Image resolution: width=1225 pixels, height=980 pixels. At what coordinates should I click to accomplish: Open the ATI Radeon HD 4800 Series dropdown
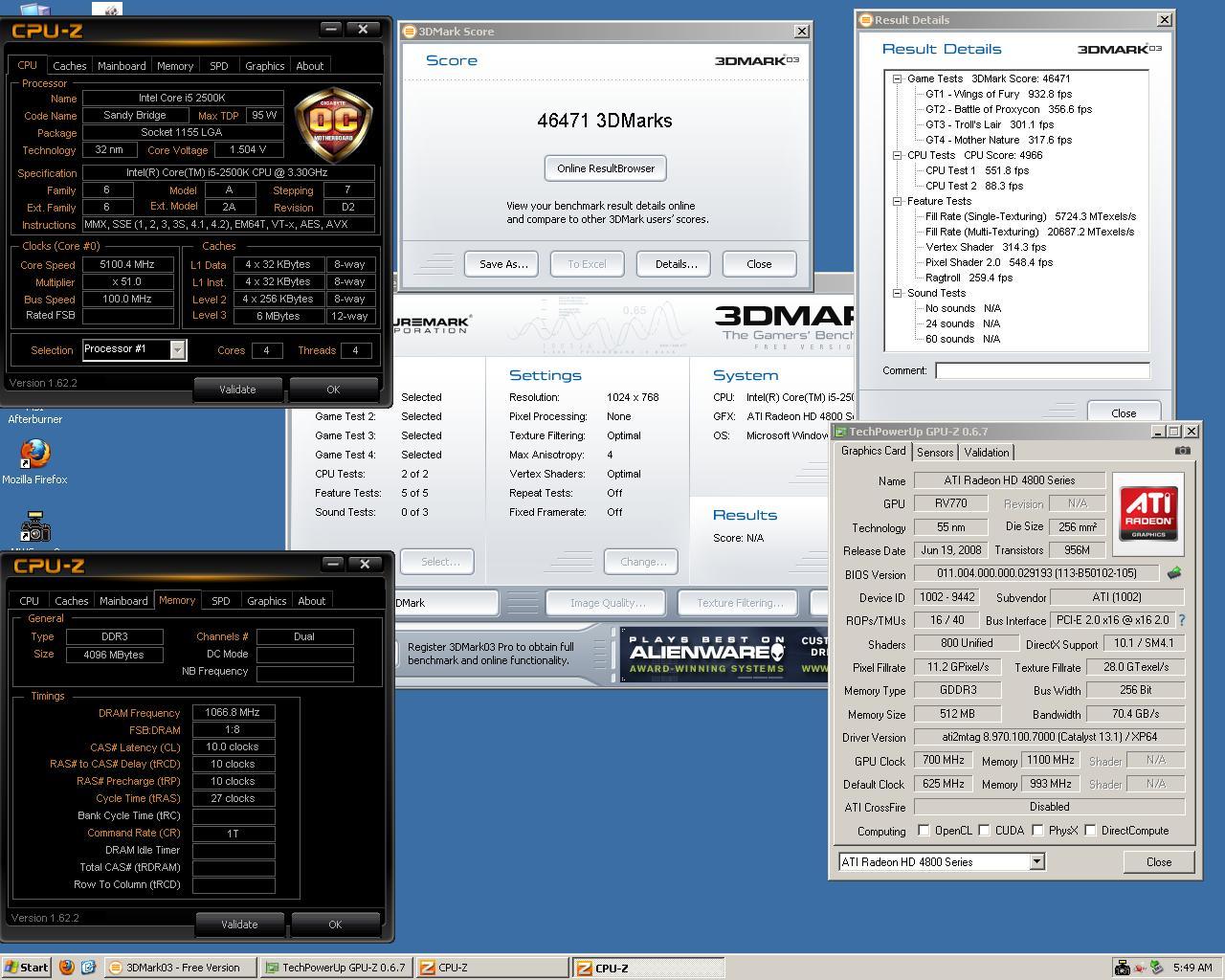point(1036,862)
